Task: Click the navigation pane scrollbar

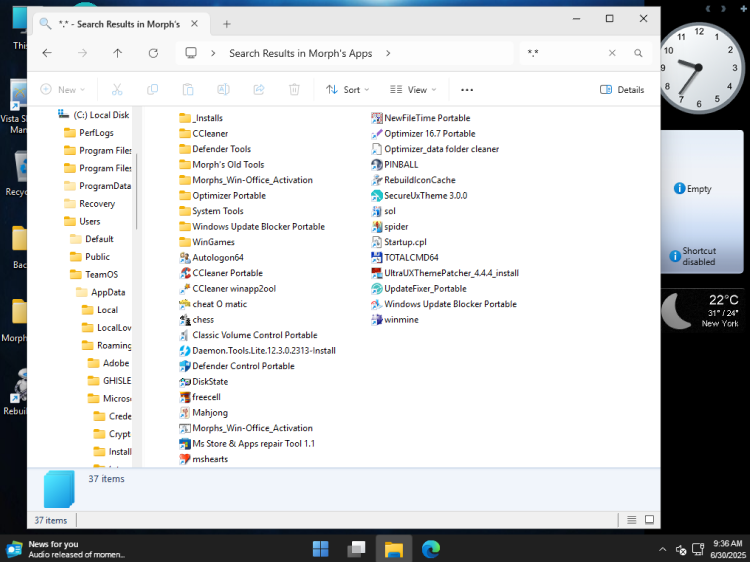Action: [x=136, y=191]
